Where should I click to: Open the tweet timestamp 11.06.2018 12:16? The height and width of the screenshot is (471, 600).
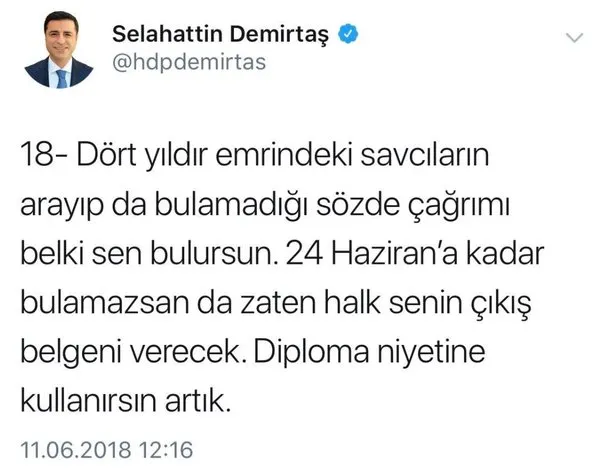(x=106, y=450)
